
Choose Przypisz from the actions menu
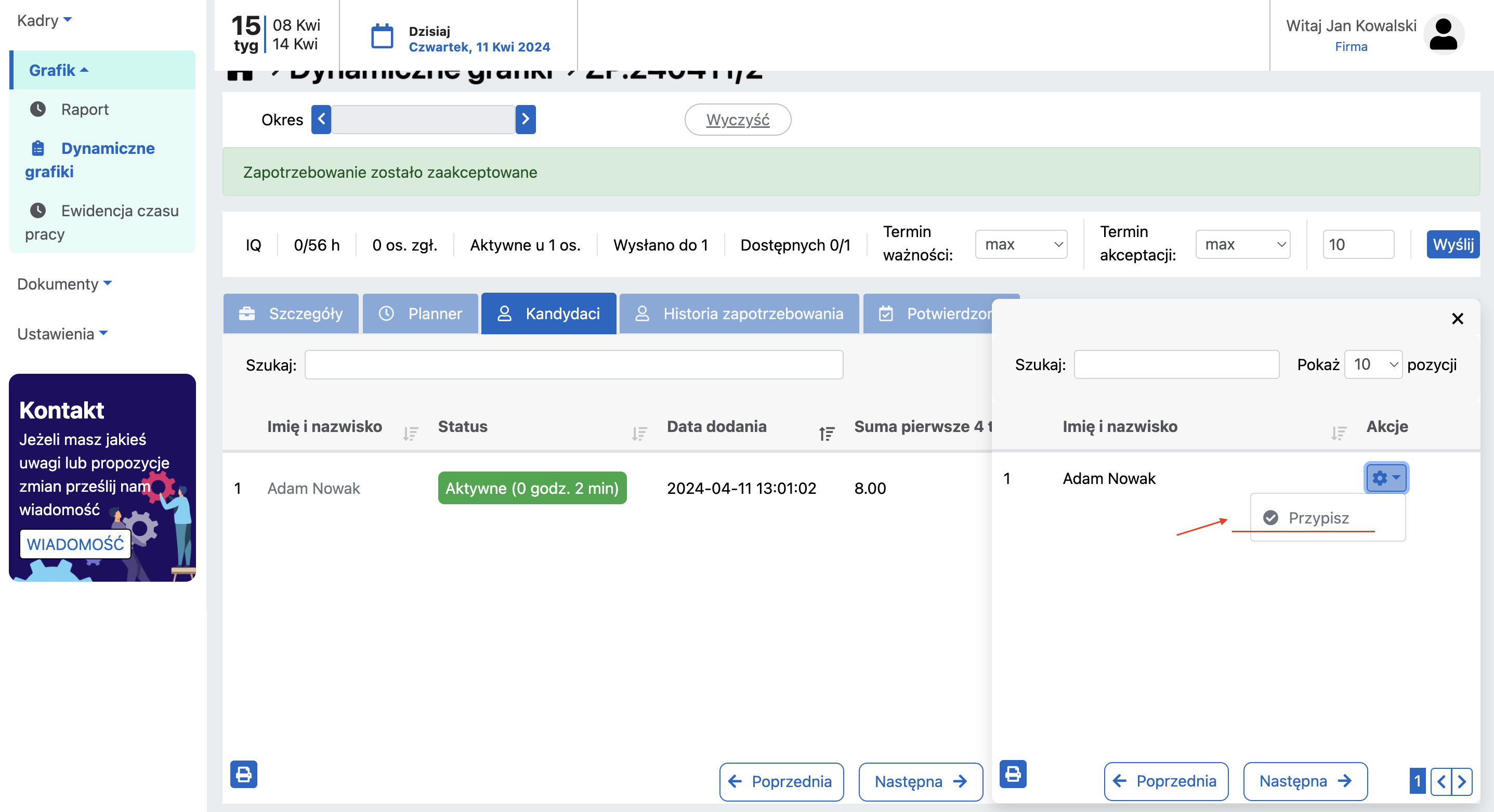tap(1318, 517)
